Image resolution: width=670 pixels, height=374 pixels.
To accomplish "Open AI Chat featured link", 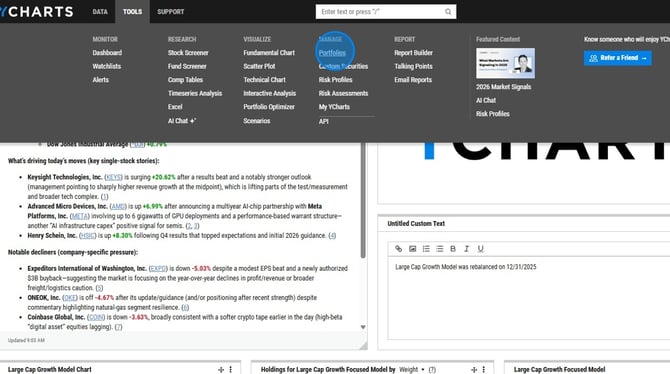I will [486, 100].
